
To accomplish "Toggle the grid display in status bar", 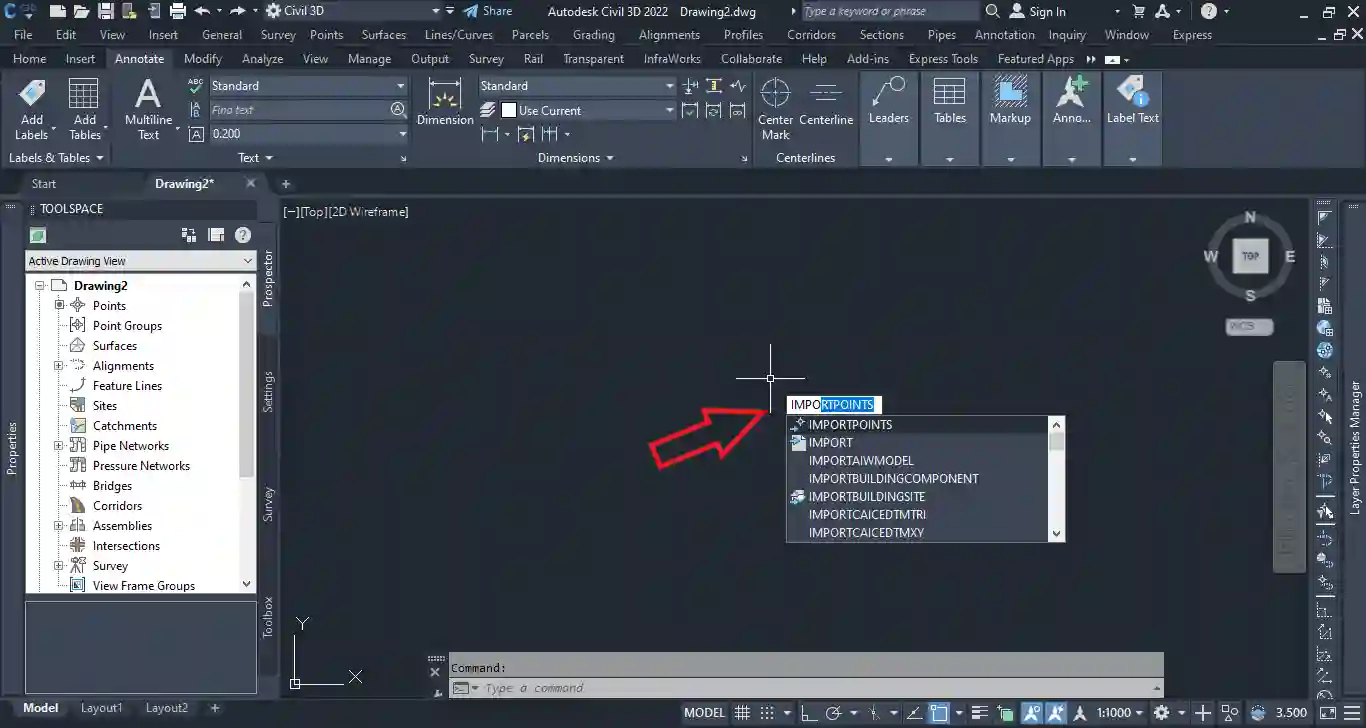I will [x=743, y=713].
